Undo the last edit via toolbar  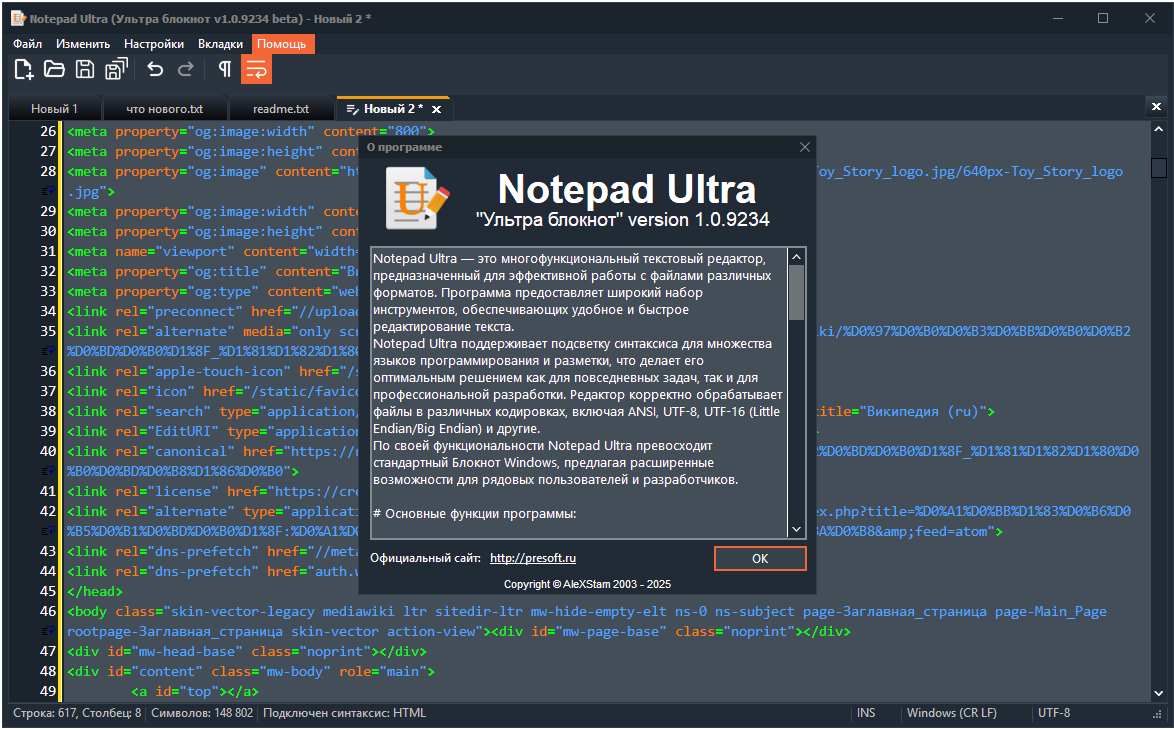coord(155,69)
